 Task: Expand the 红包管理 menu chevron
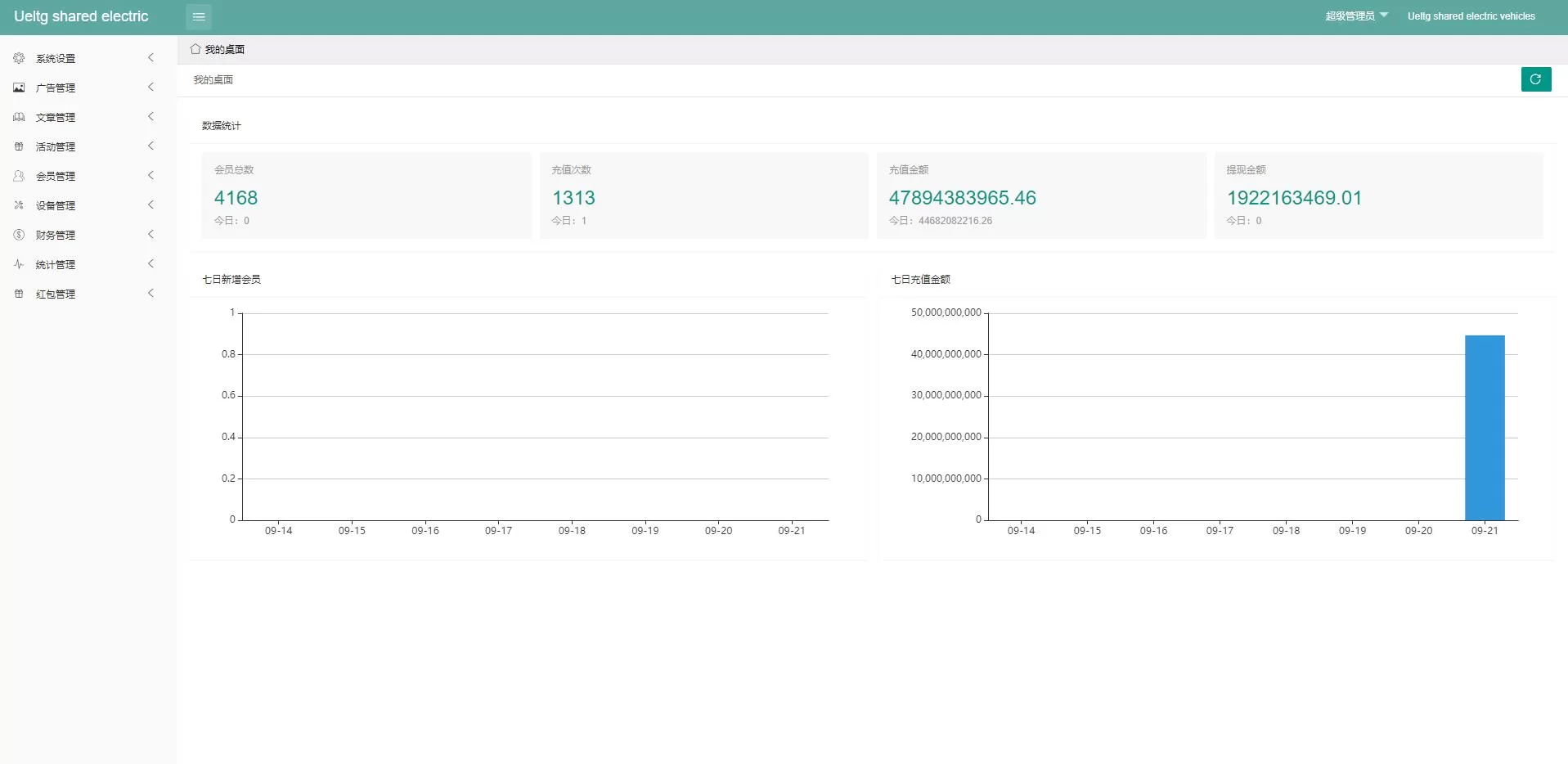(151, 294)
